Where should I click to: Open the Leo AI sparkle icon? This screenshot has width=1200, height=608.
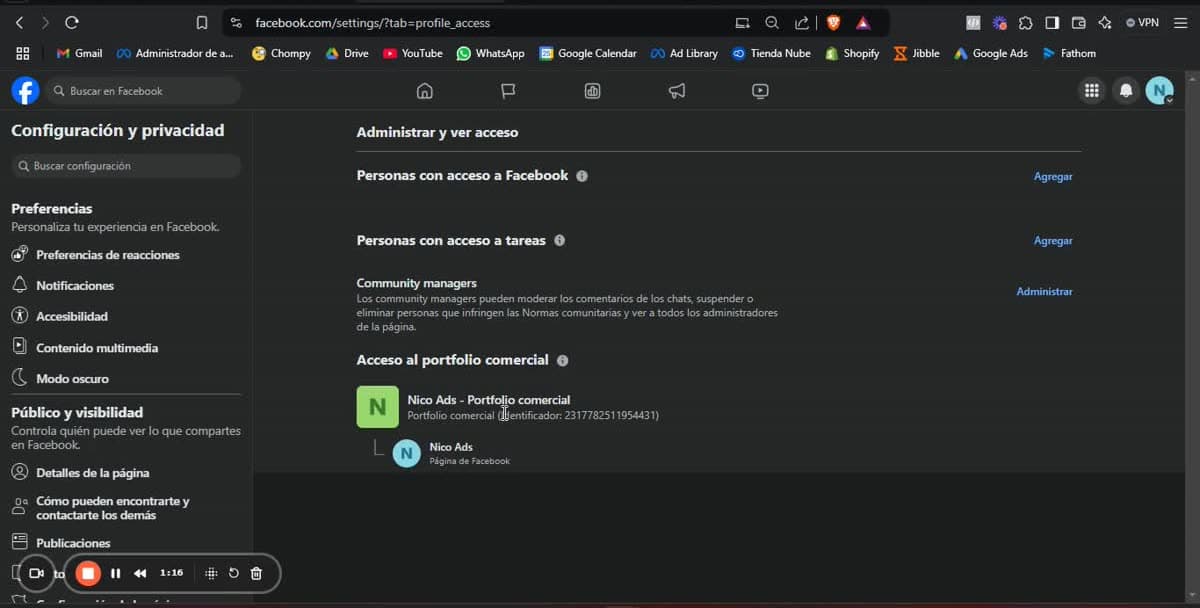point(1104,22)
